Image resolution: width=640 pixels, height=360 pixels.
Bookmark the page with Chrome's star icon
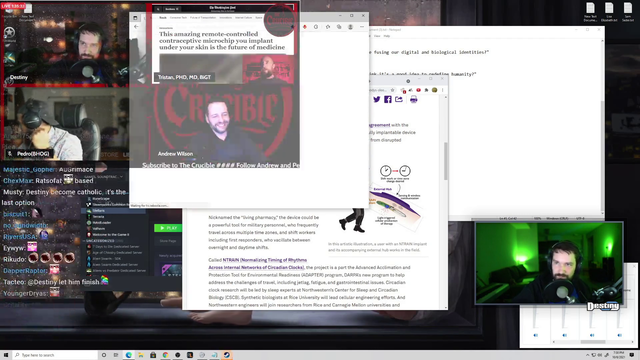click(x=393, y=90)
